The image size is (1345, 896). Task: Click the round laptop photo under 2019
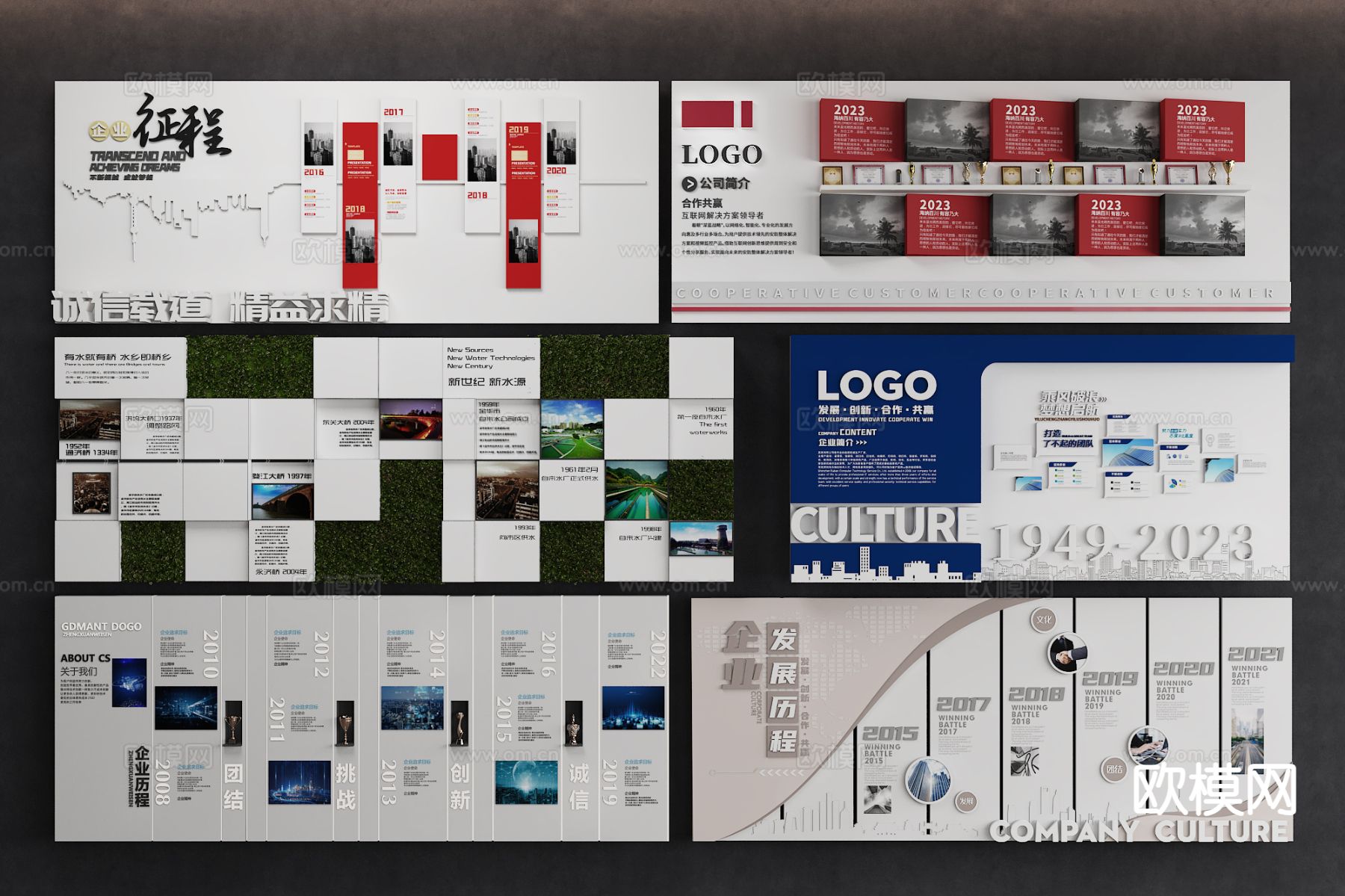(x=1147, y=745)
